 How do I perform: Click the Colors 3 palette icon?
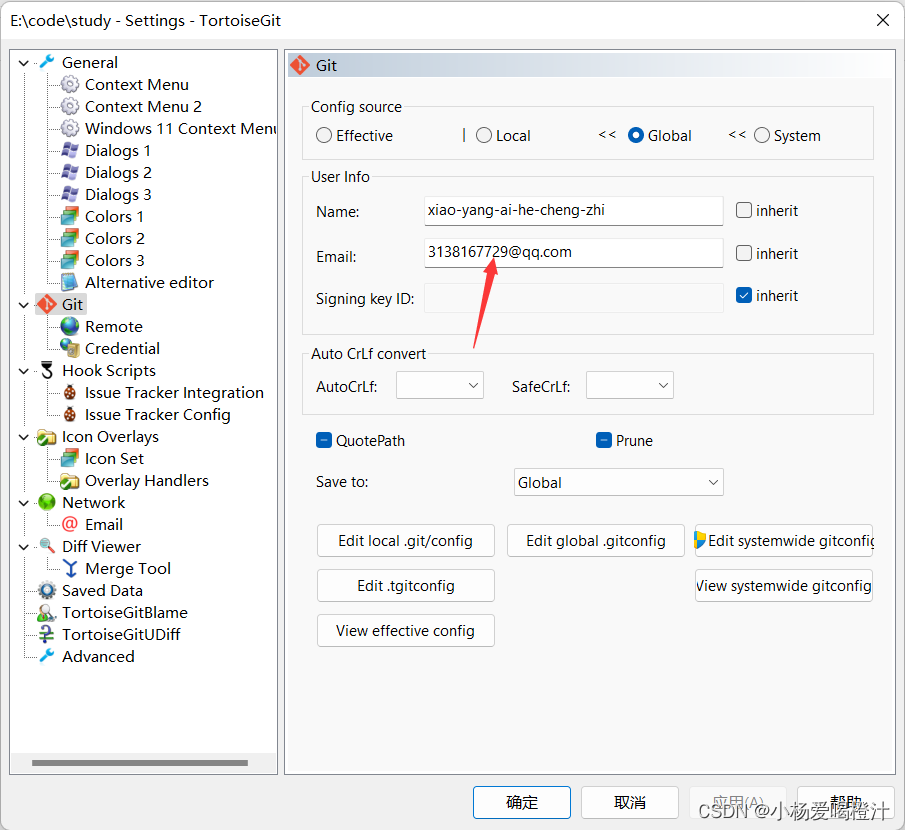(70, 260)
